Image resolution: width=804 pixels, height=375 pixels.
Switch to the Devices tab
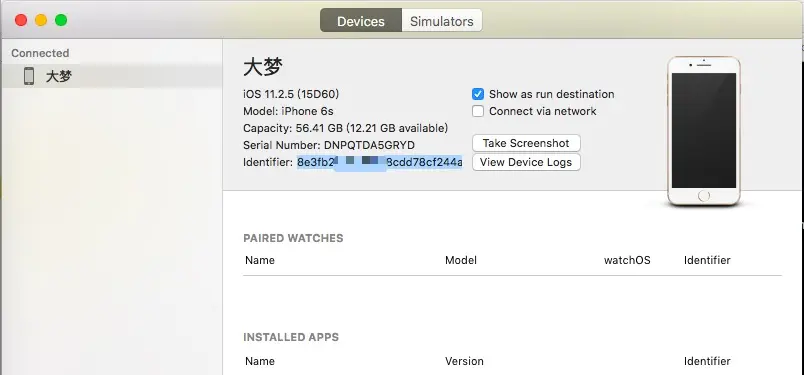(x=360, y=21)
